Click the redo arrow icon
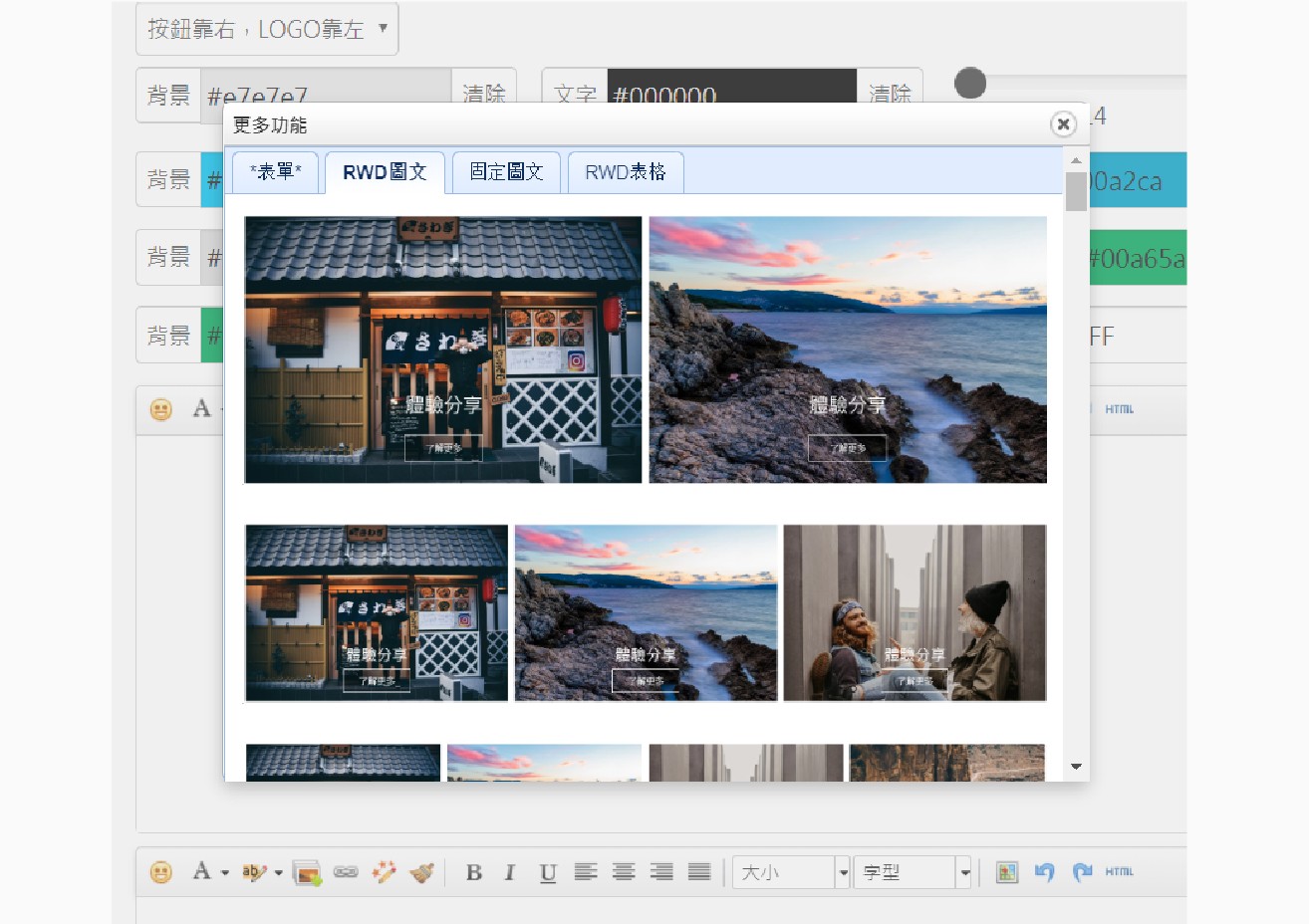Viewport: 1309px width, 924px height. pyautogui.click(x=1082, y=872)
